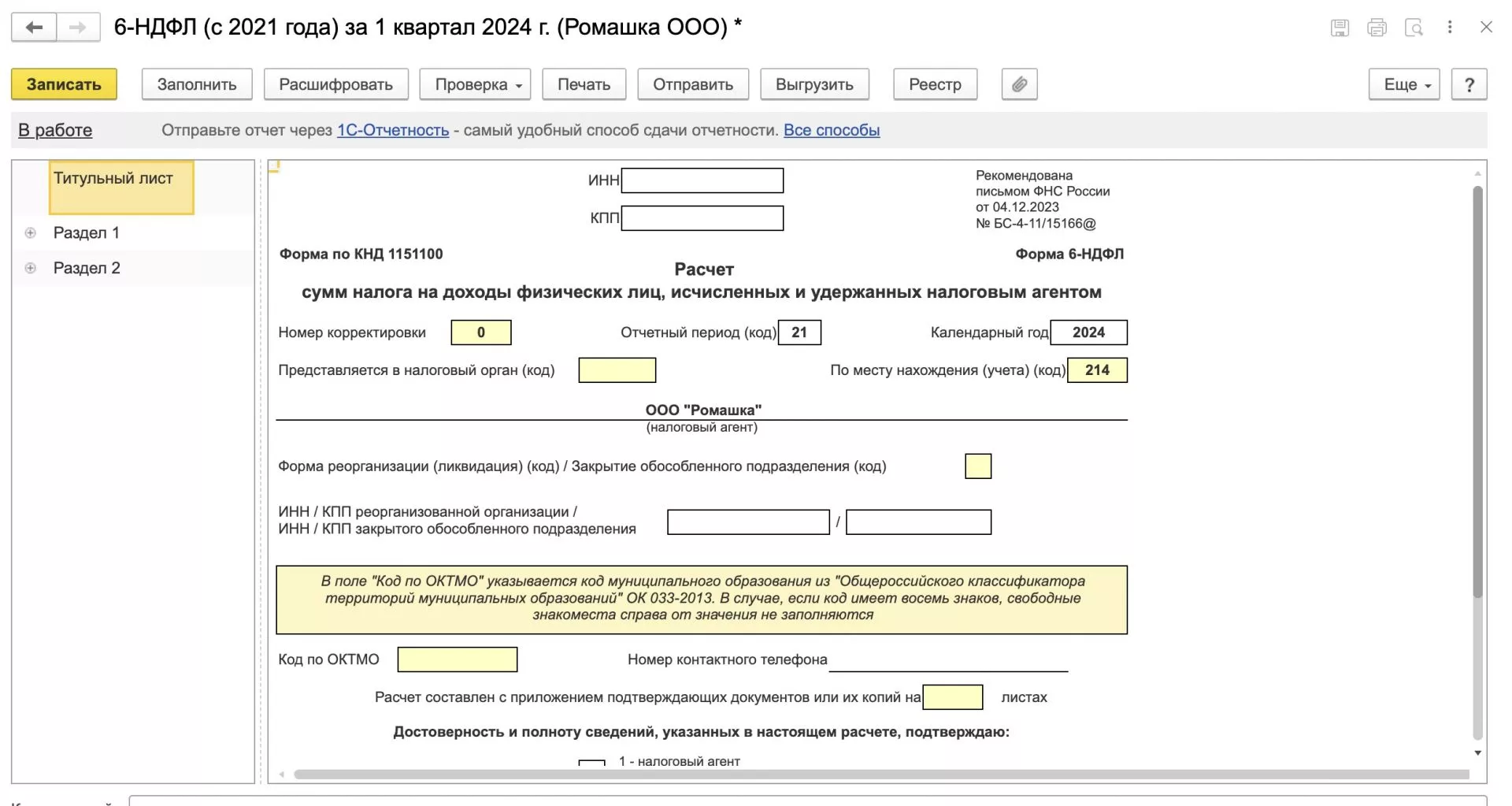1512x806 pixels.
Task: Click the Заполнить button
Action: pos(197,84)
